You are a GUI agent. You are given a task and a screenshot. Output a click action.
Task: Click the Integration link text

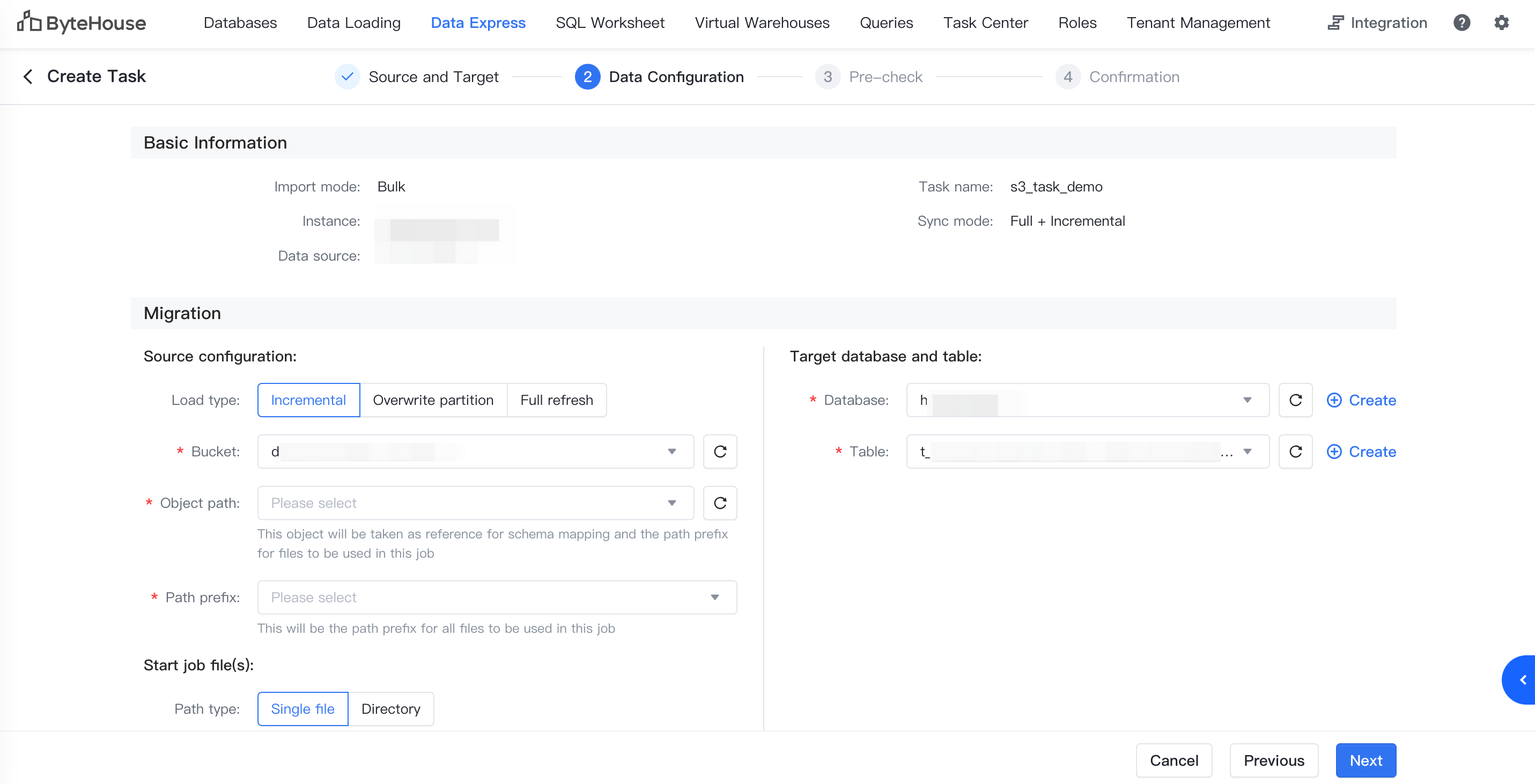(x=1389, y=23)
